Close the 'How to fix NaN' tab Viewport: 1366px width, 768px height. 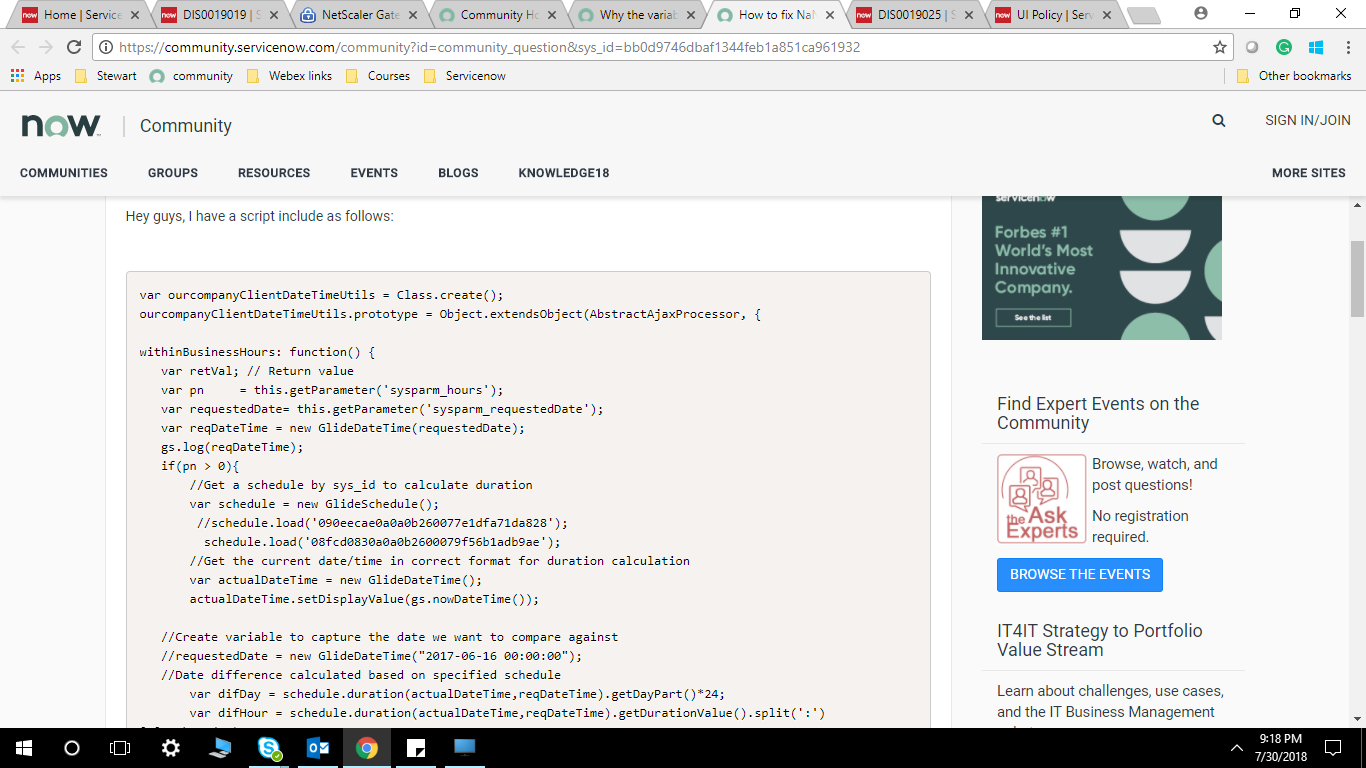[x=828, y=15]
